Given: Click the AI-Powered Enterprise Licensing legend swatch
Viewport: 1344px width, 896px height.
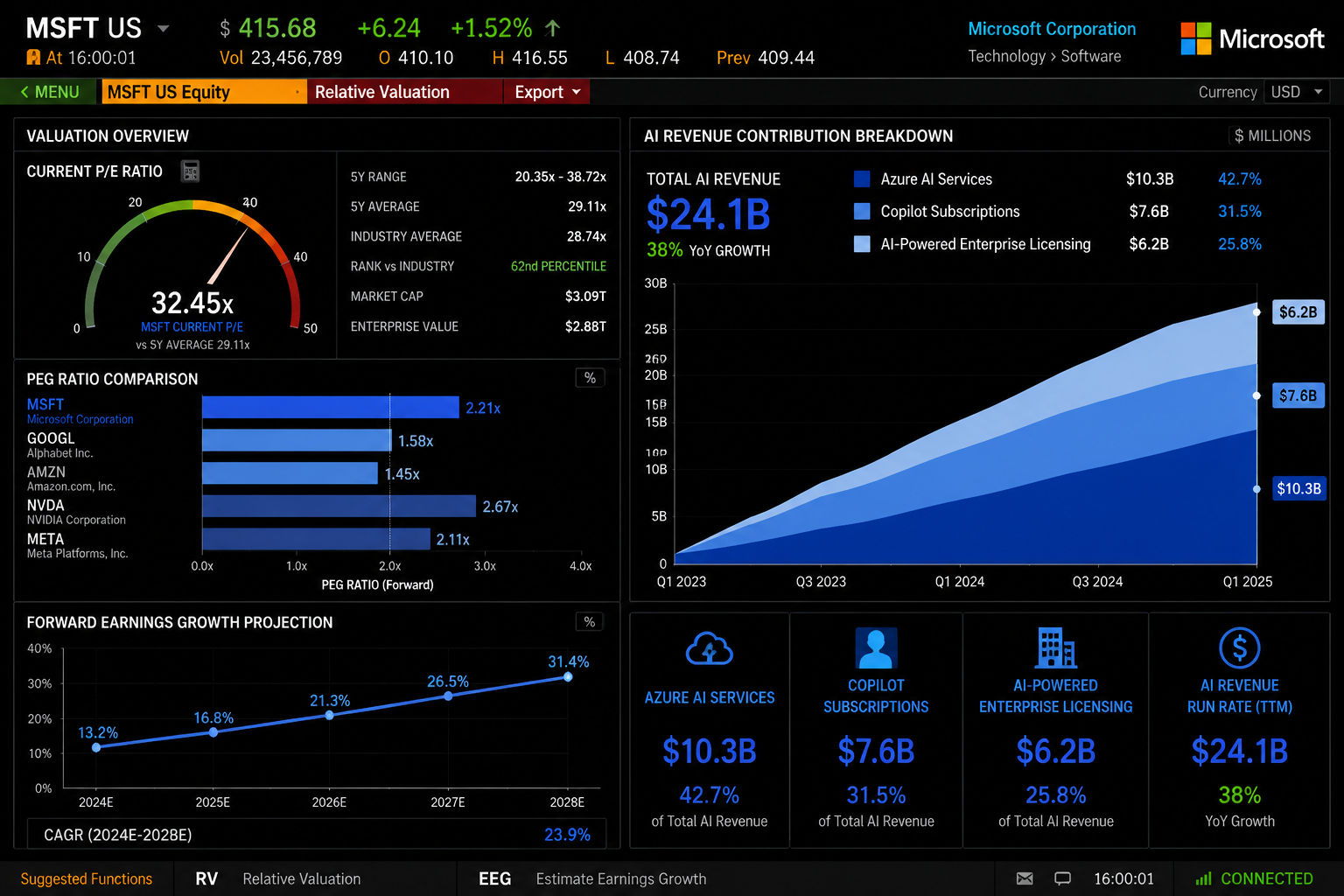Looking at the screenshot, I should point(862,244).
